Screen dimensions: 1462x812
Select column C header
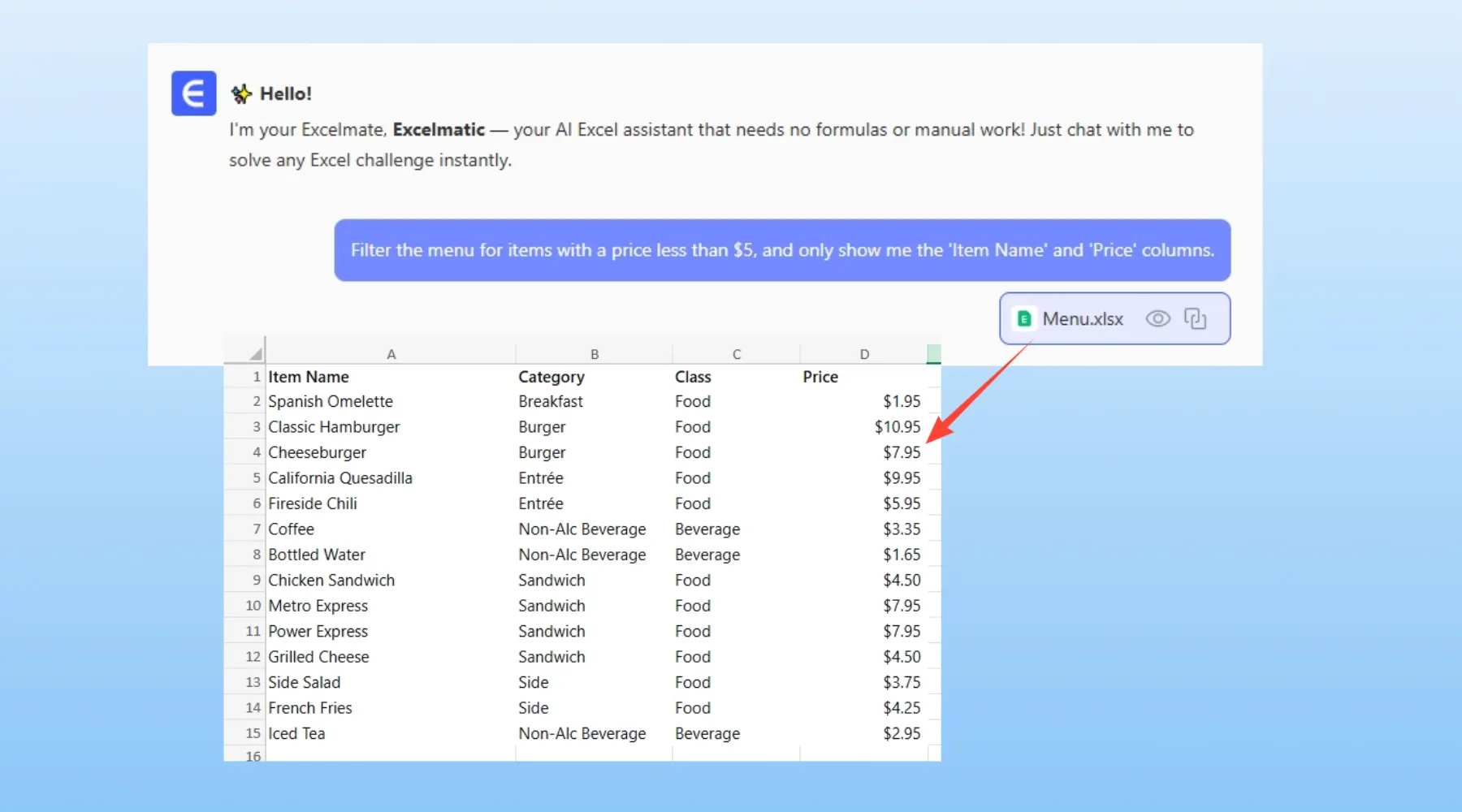736,354
